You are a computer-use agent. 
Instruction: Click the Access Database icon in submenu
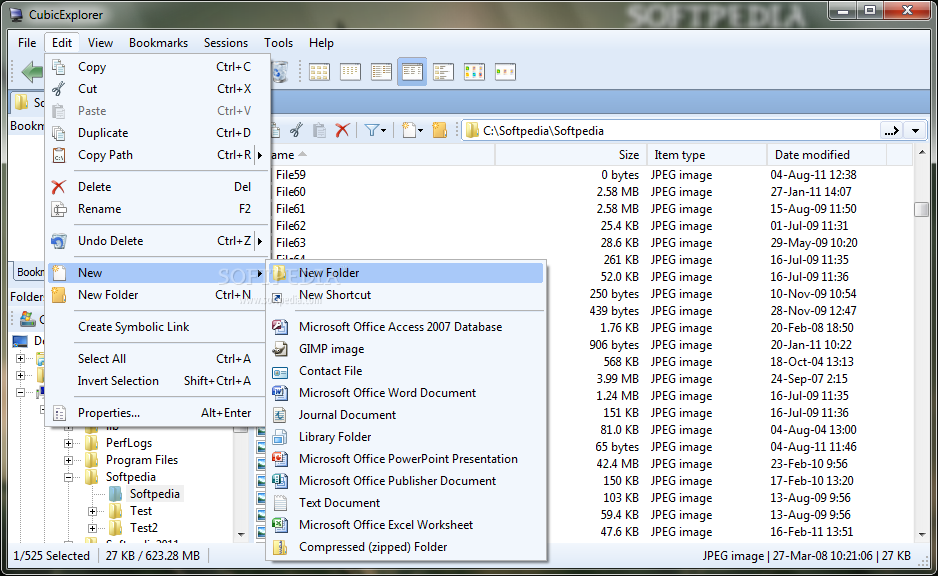[x=280, y=327]
